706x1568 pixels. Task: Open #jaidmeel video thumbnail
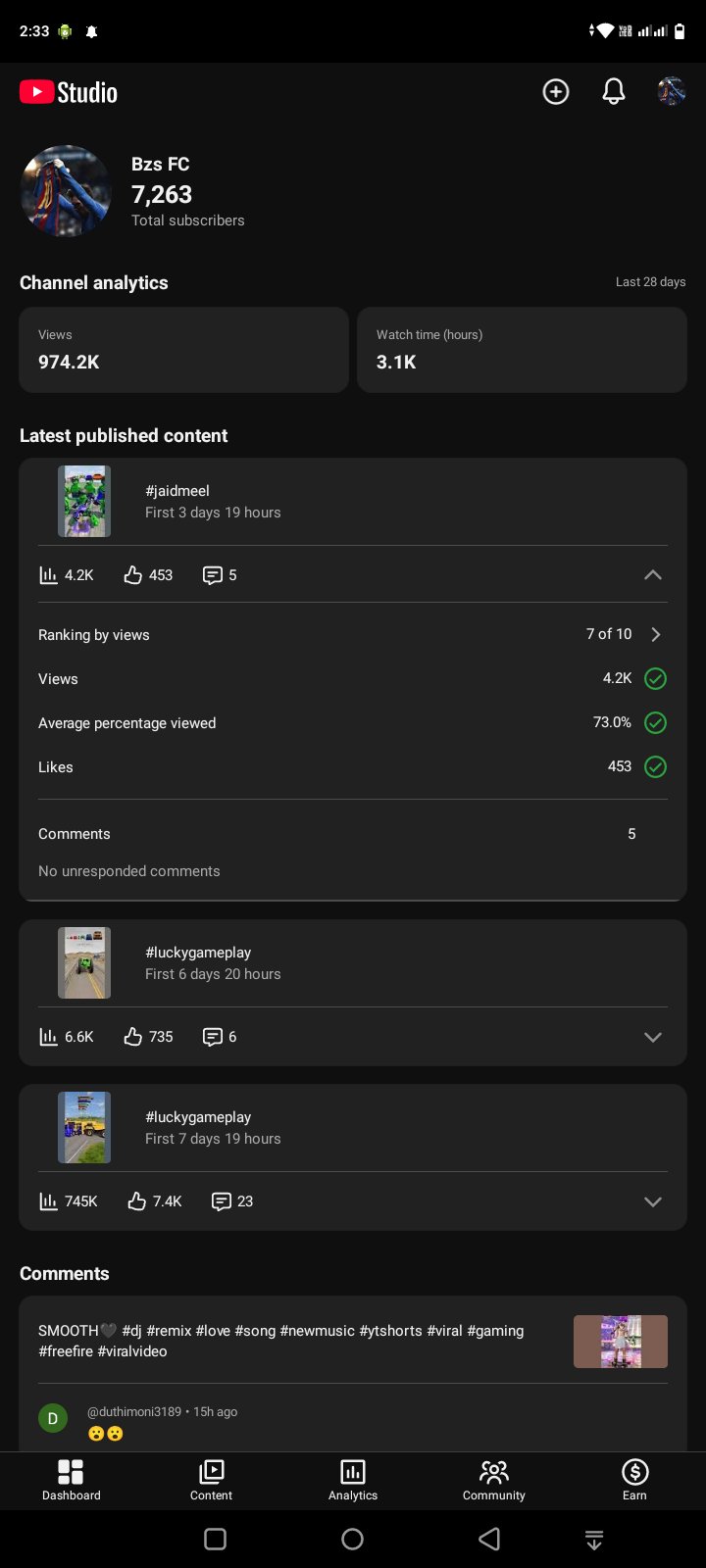click(x=84, y=501)
